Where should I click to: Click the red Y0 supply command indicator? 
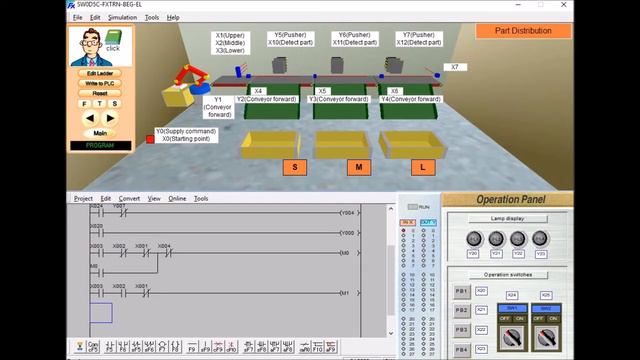click(x=150, y=139)
